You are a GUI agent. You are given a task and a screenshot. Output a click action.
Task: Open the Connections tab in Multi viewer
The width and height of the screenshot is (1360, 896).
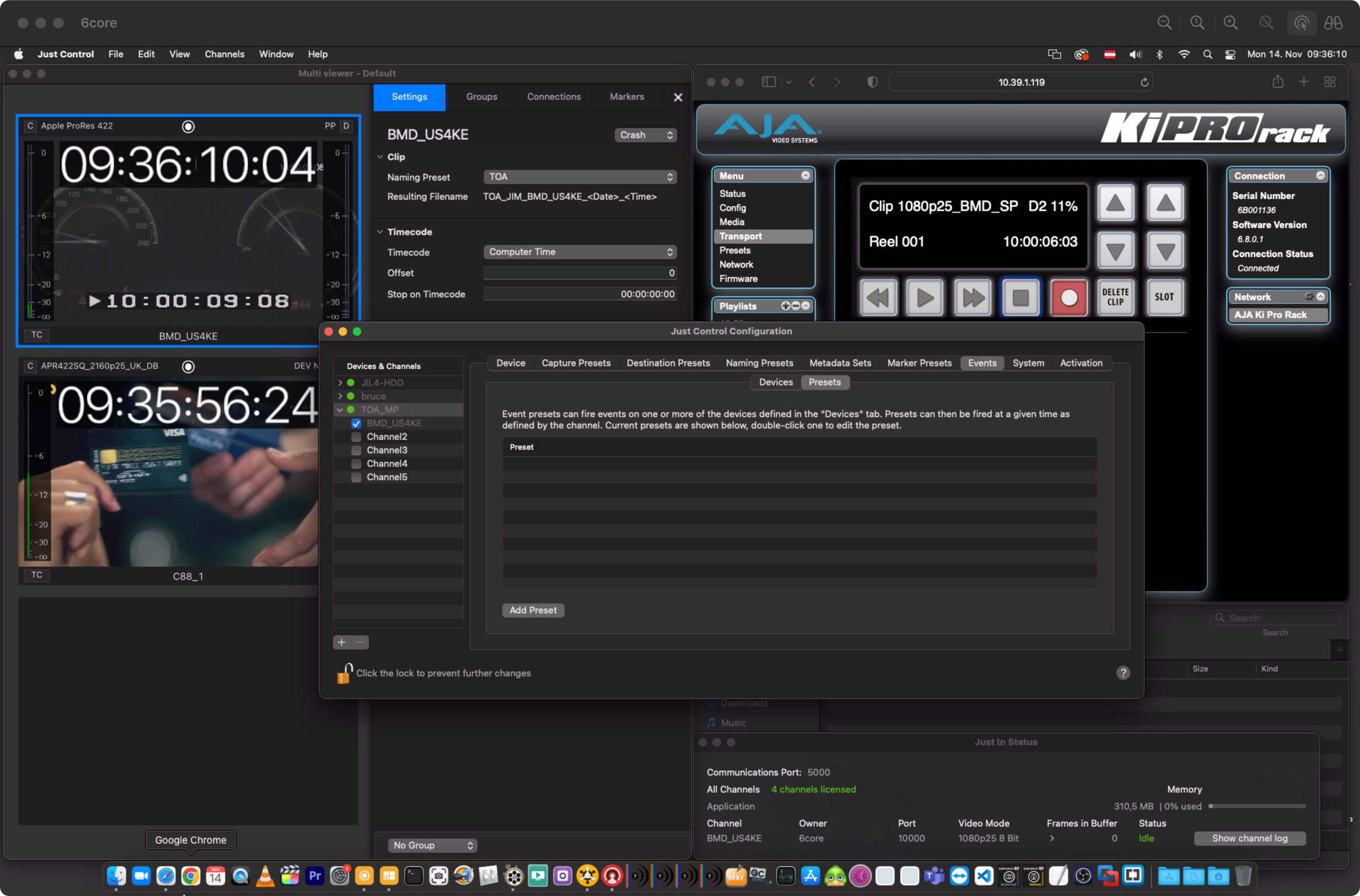pyautogui.click(x=553, y=97)
